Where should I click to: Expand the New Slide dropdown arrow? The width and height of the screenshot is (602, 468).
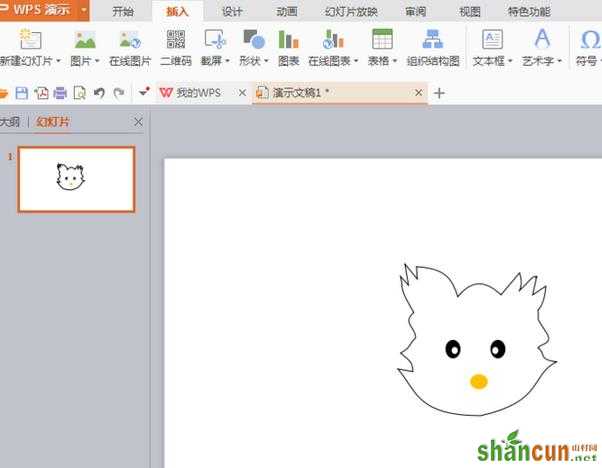(x=58, y=61)
